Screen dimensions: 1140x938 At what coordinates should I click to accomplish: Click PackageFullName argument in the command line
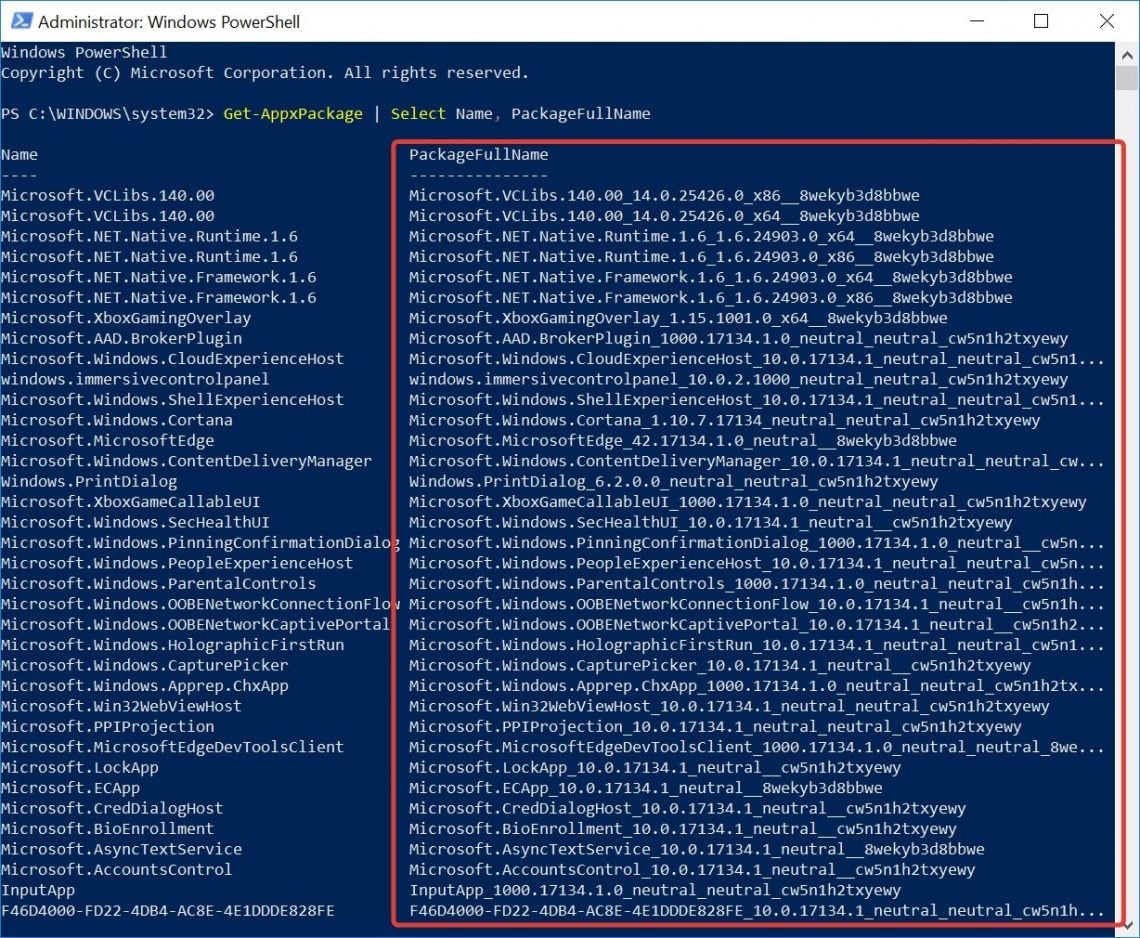(580, 114)
